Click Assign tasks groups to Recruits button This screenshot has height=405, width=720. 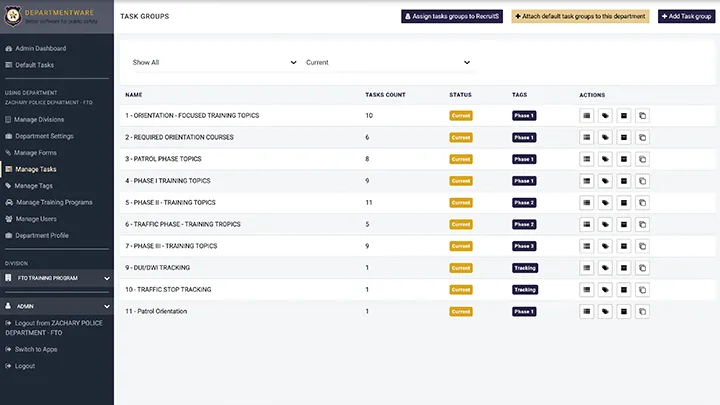pyautogui.click(x=451, y=17)
